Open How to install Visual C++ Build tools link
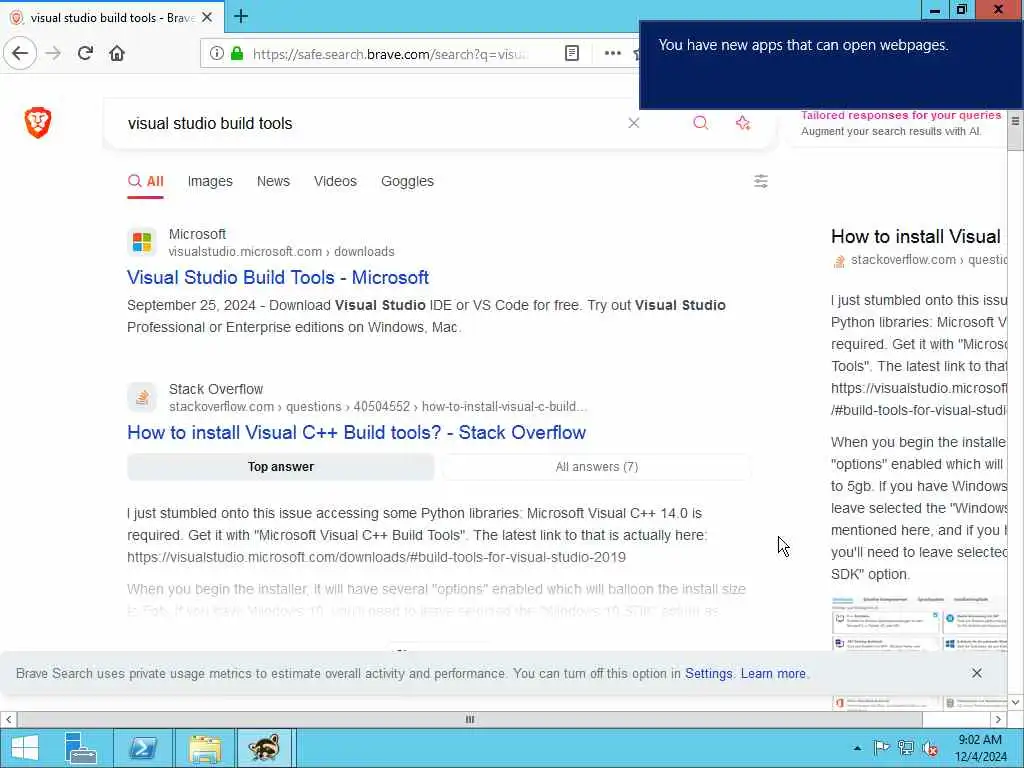The image size is (1024, 768). click(357, 432)
